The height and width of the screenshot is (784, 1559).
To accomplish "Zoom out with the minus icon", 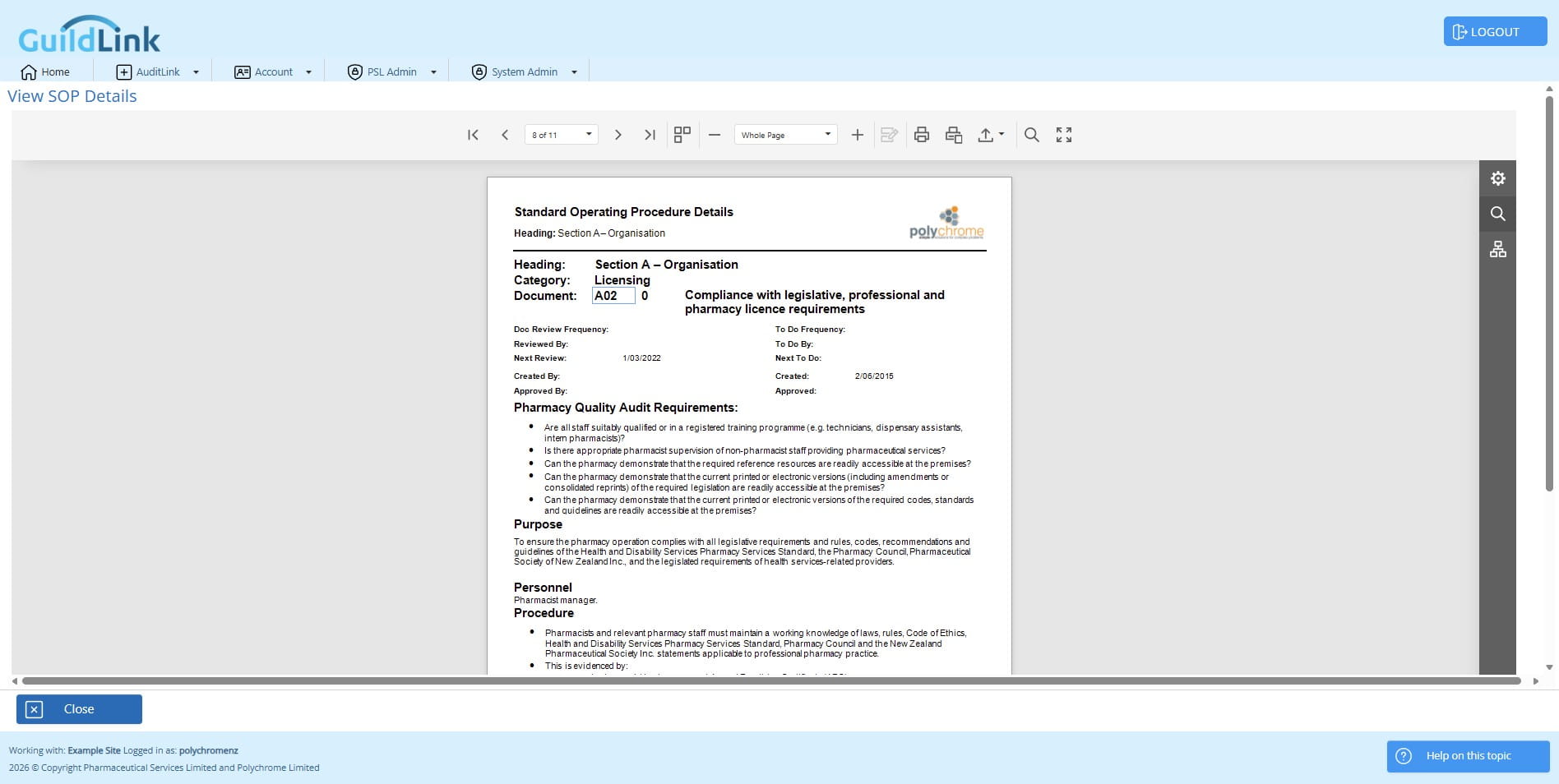I will click(x=715, y=135).
